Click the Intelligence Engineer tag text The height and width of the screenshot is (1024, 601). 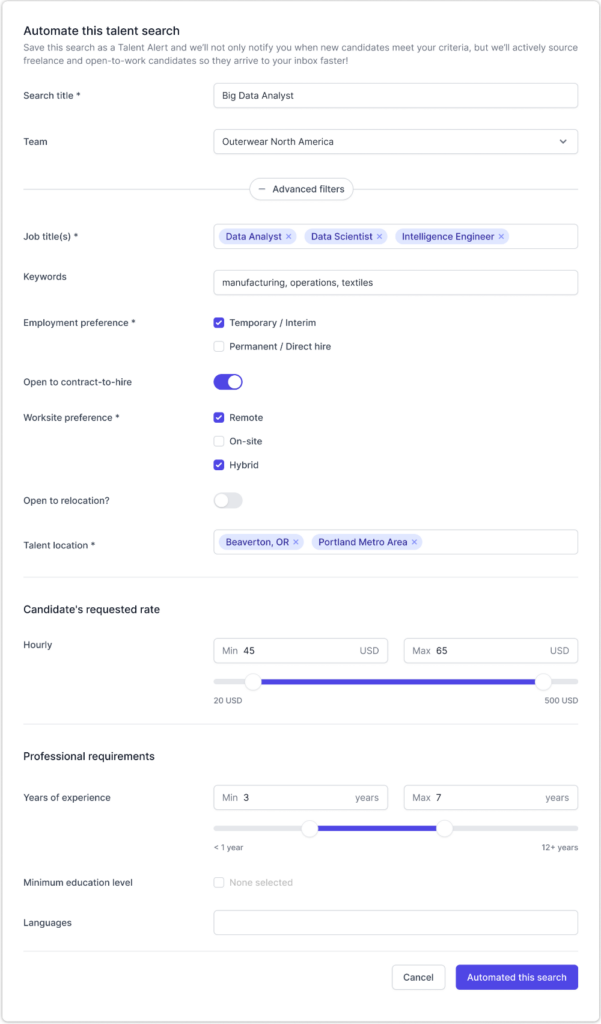click(x=448, y=236)
